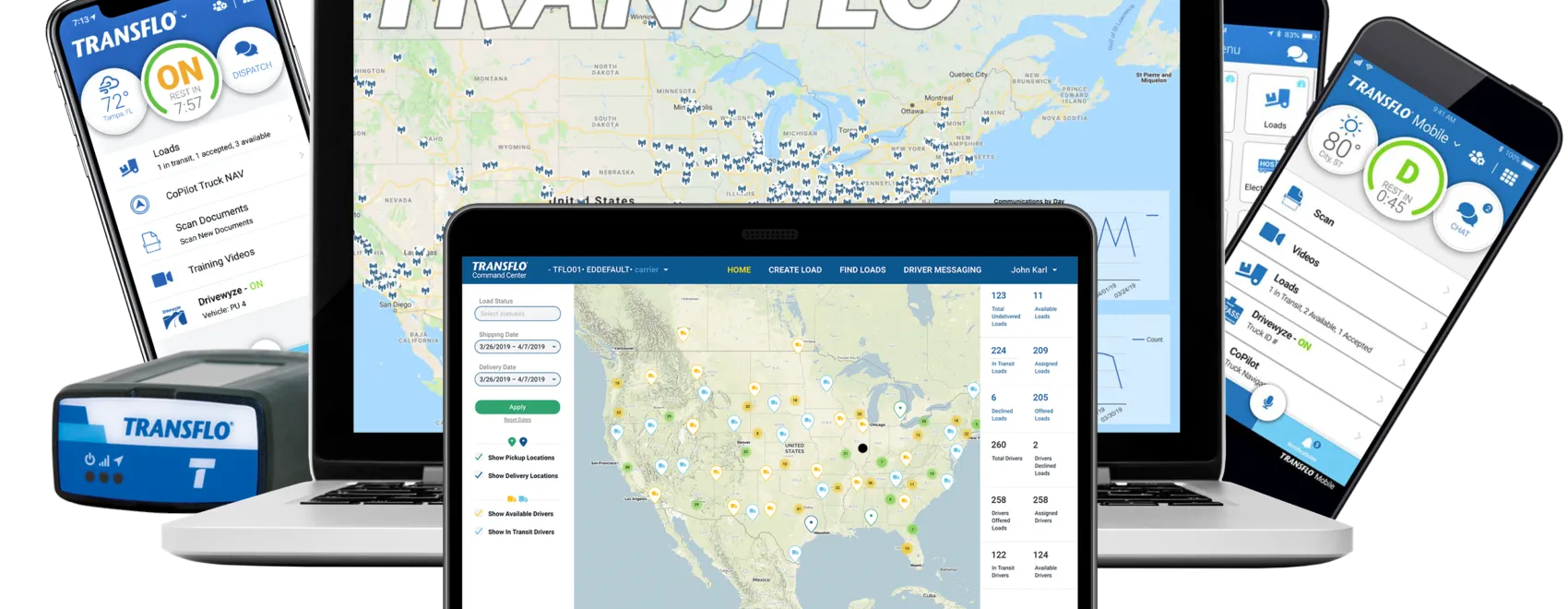This screenshot has width=1568, height=609.
Task: Click the 209 Assigned Loads stat
Action: click(x=1045, y=360)
